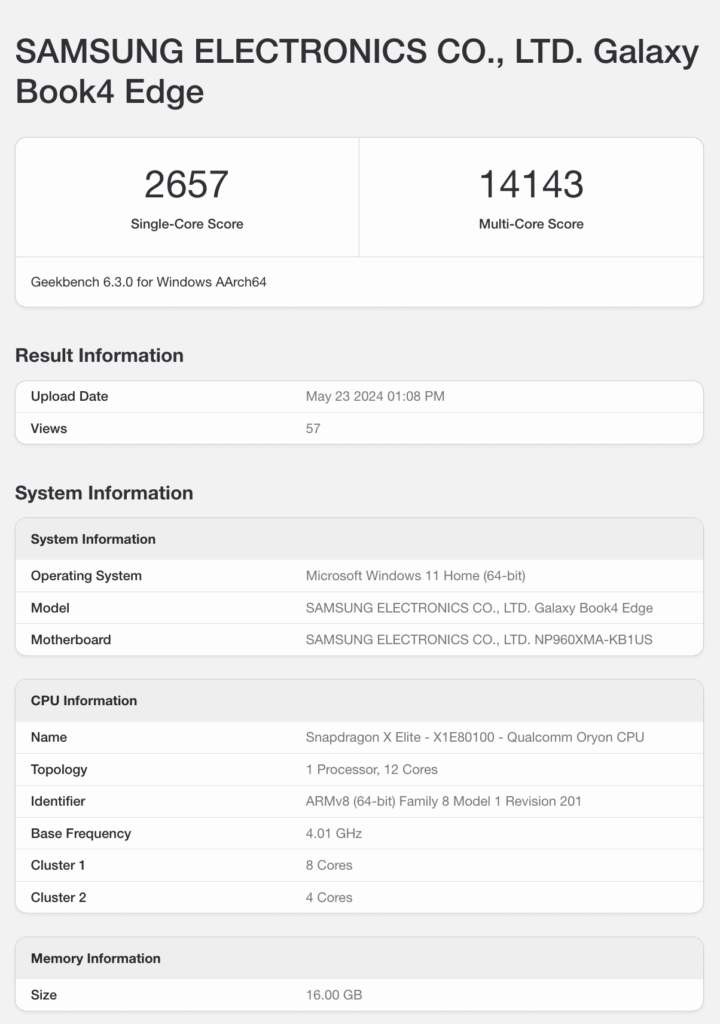720x1024 pixels.
Task: Click the Snapdragon X Elite CPU name
Action: (x=474, y=737)
